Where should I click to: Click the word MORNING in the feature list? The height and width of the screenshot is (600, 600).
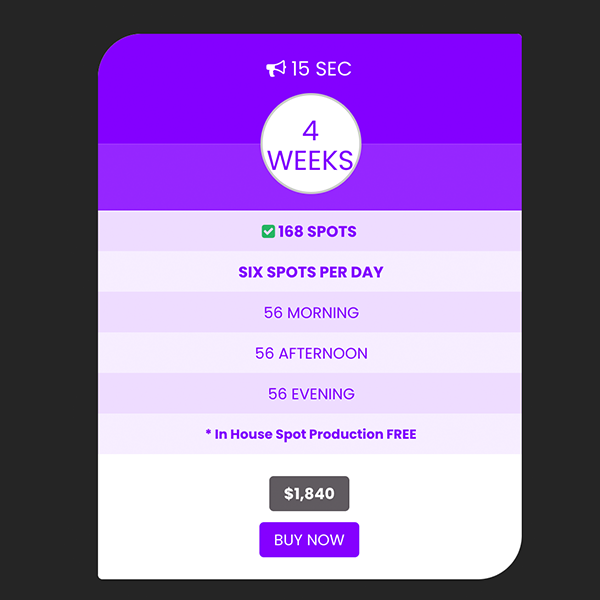point(323,313)
